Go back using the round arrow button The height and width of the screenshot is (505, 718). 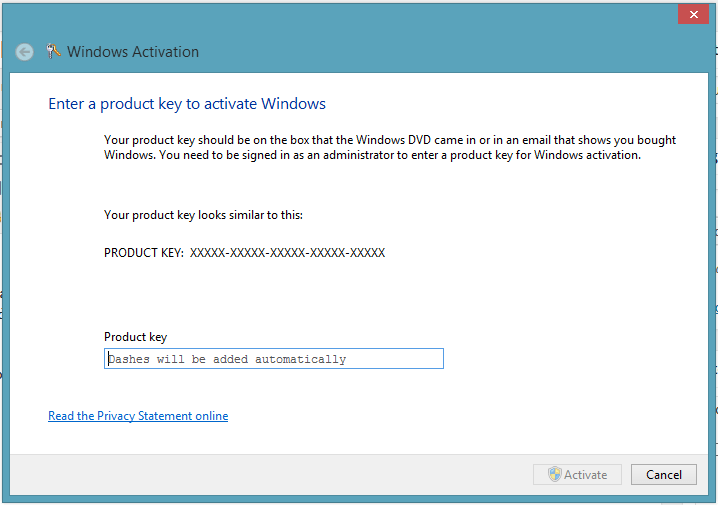(x=24, y=52)
